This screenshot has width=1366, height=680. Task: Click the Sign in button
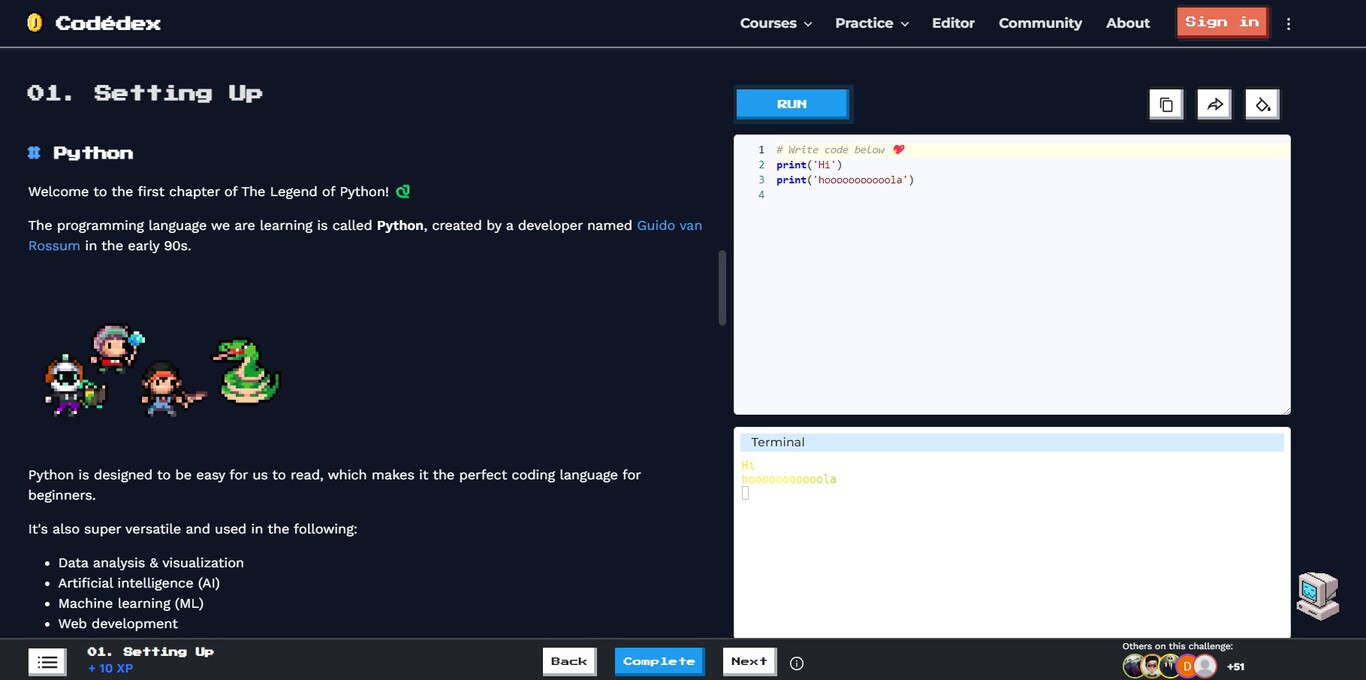click(x=1221, y=22)
